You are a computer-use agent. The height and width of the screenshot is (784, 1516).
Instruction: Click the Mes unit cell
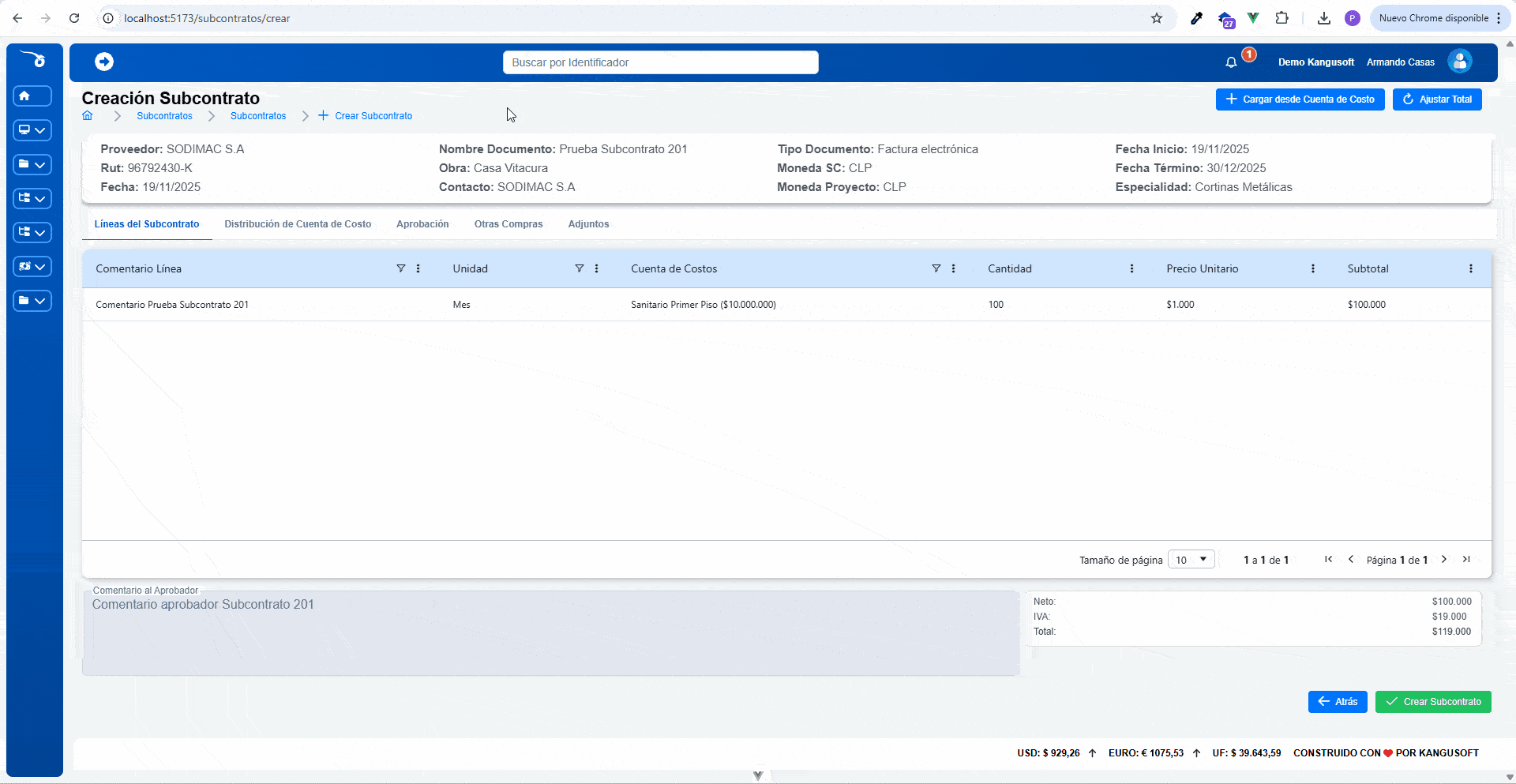click(x=462, y=305)
